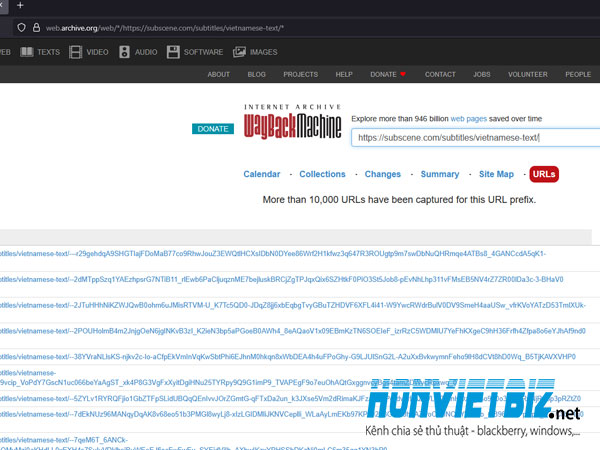Click the Wayback URL search field
Viewport: 600px width, 450px height.
pyautogui.click(x=475, y=138)
